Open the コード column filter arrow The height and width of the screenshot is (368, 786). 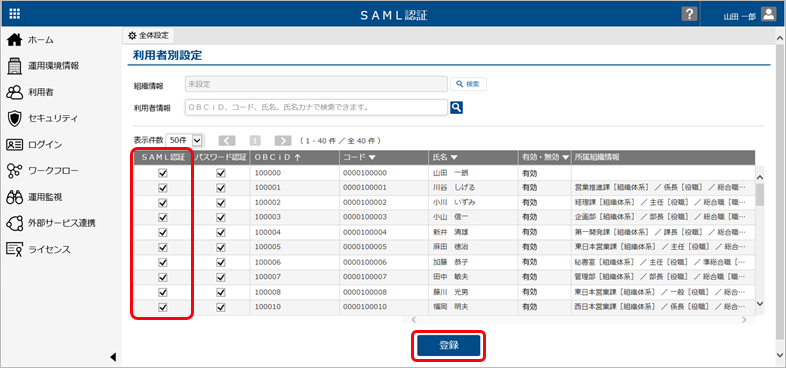372,157
